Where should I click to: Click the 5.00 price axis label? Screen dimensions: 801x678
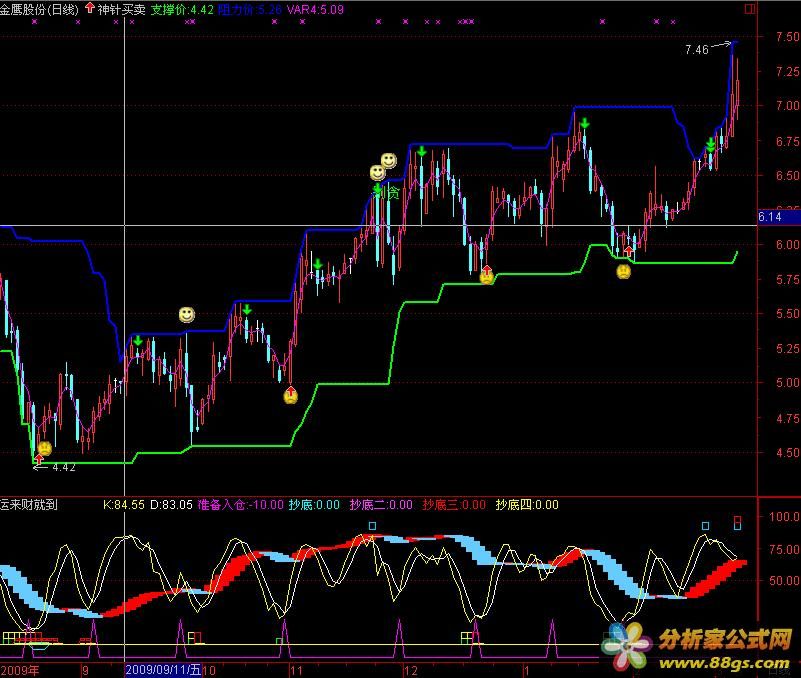pos(787,383)
